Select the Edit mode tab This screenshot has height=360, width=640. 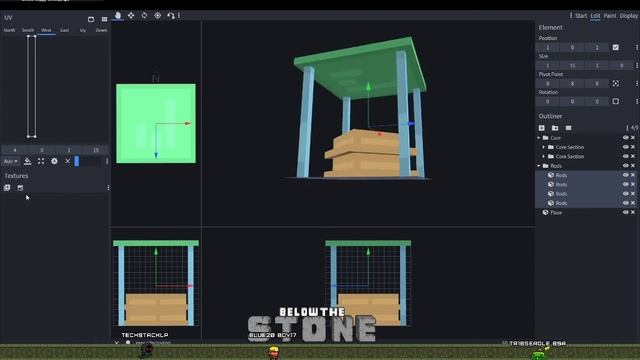click(x=596, y=16)
